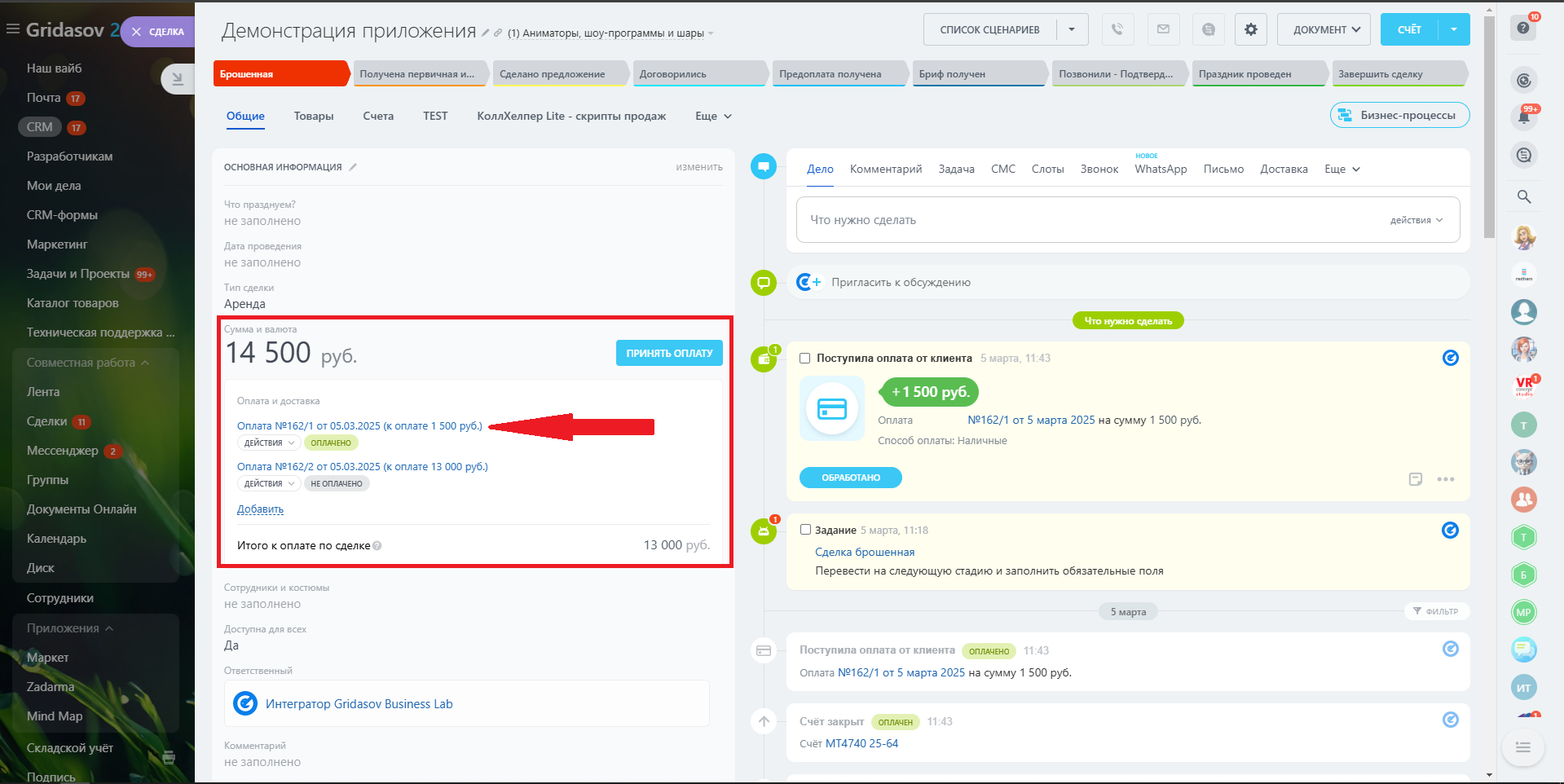1564x784 pixels.
Task: Click the Добавить link under payments
Action: pyautogui.click(x=260, y=509)
